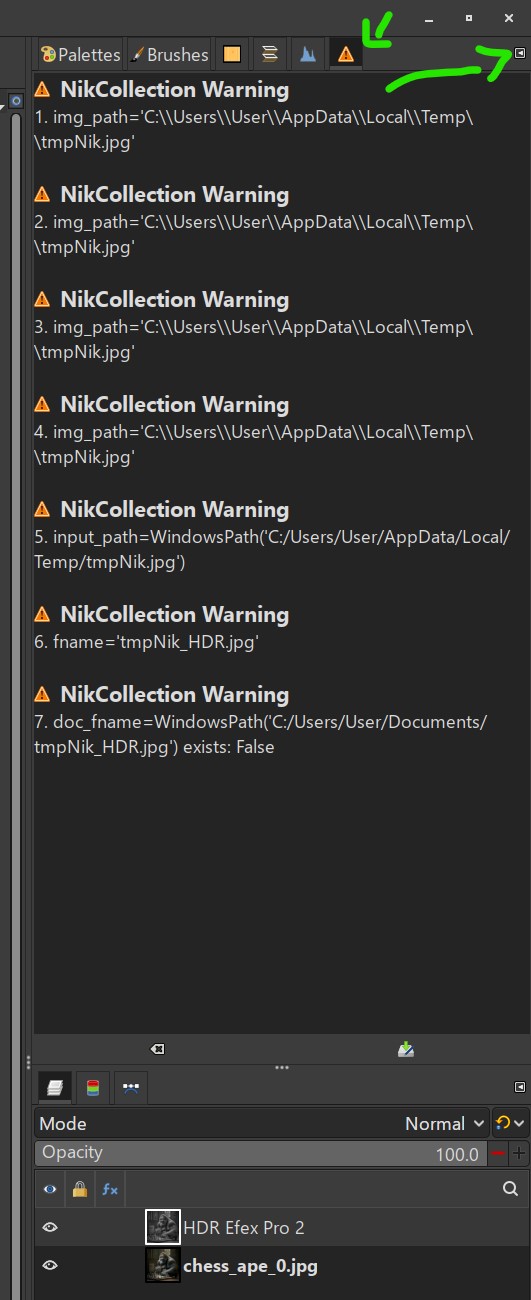531x1300 pixels.
Task: Hide the chess_ape_0.jpg layer
Action: 50,1265
